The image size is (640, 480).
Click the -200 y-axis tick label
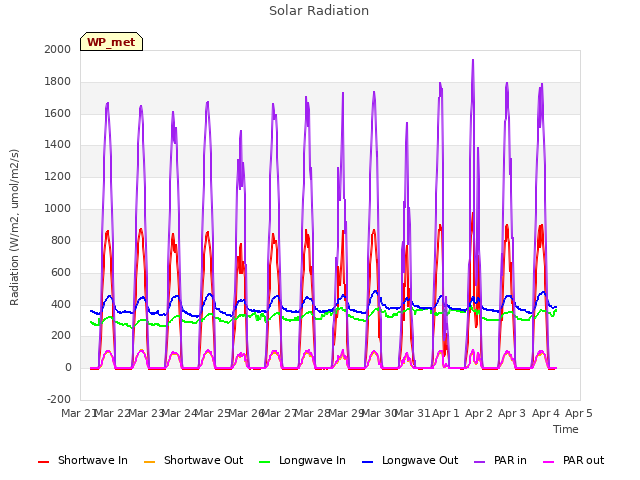coord(59,399)
